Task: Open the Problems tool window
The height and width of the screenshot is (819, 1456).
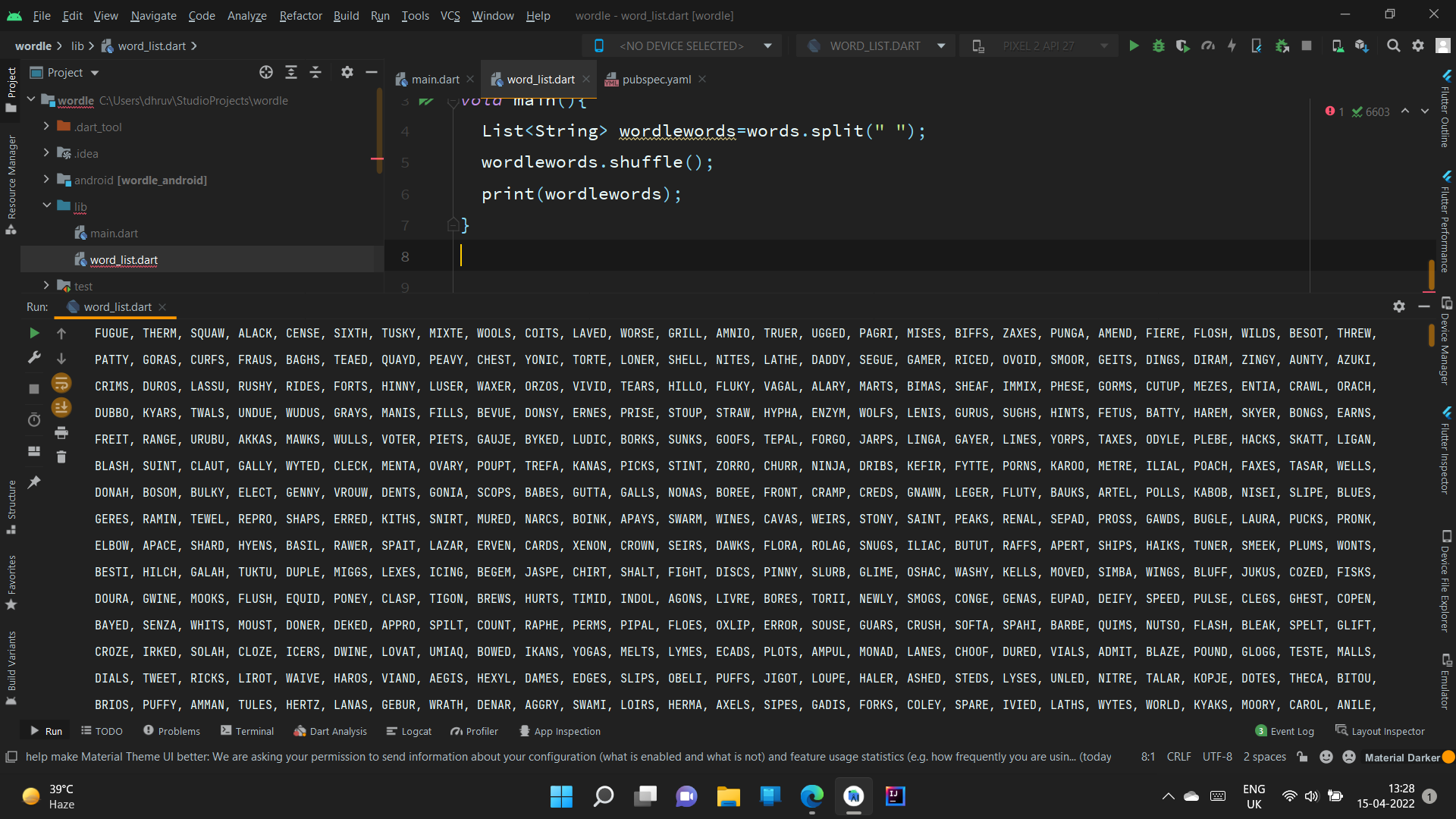Action: coord(171,731)
